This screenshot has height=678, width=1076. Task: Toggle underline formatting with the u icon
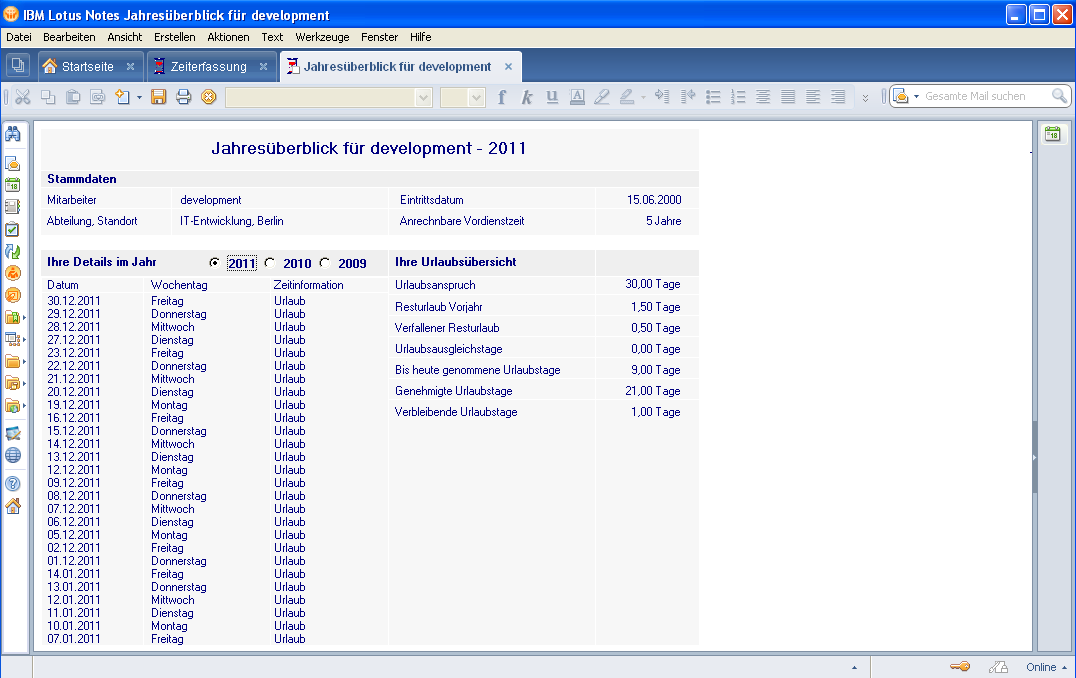coord(552,97)
